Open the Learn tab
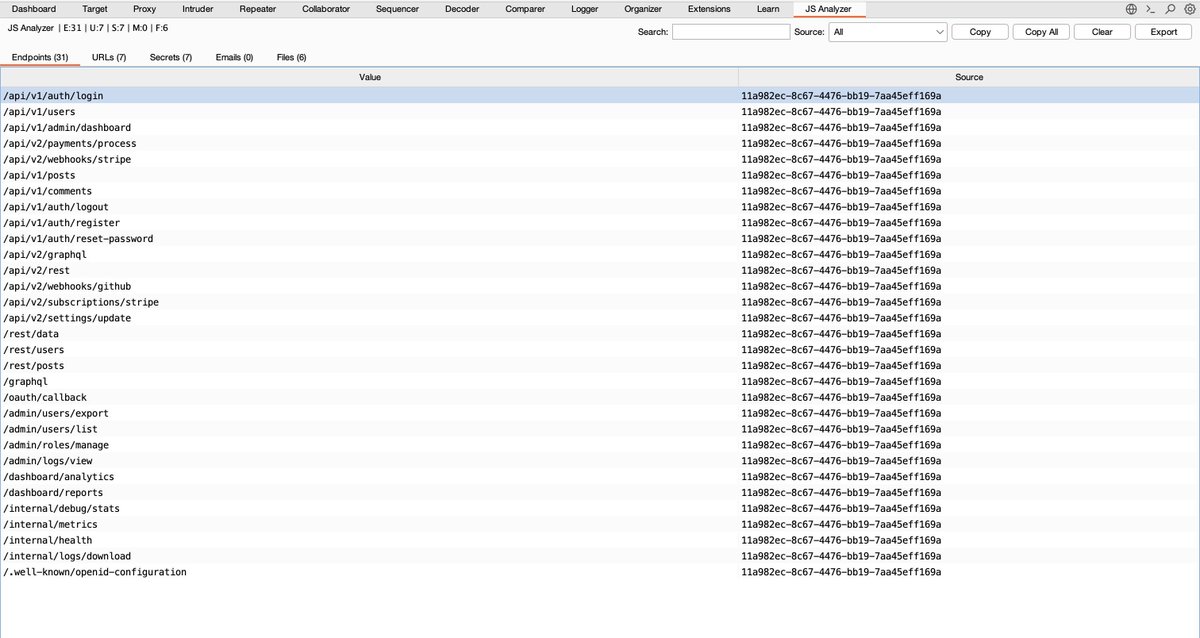Viewport: 1200px width, 638px height. click(768, 9)
